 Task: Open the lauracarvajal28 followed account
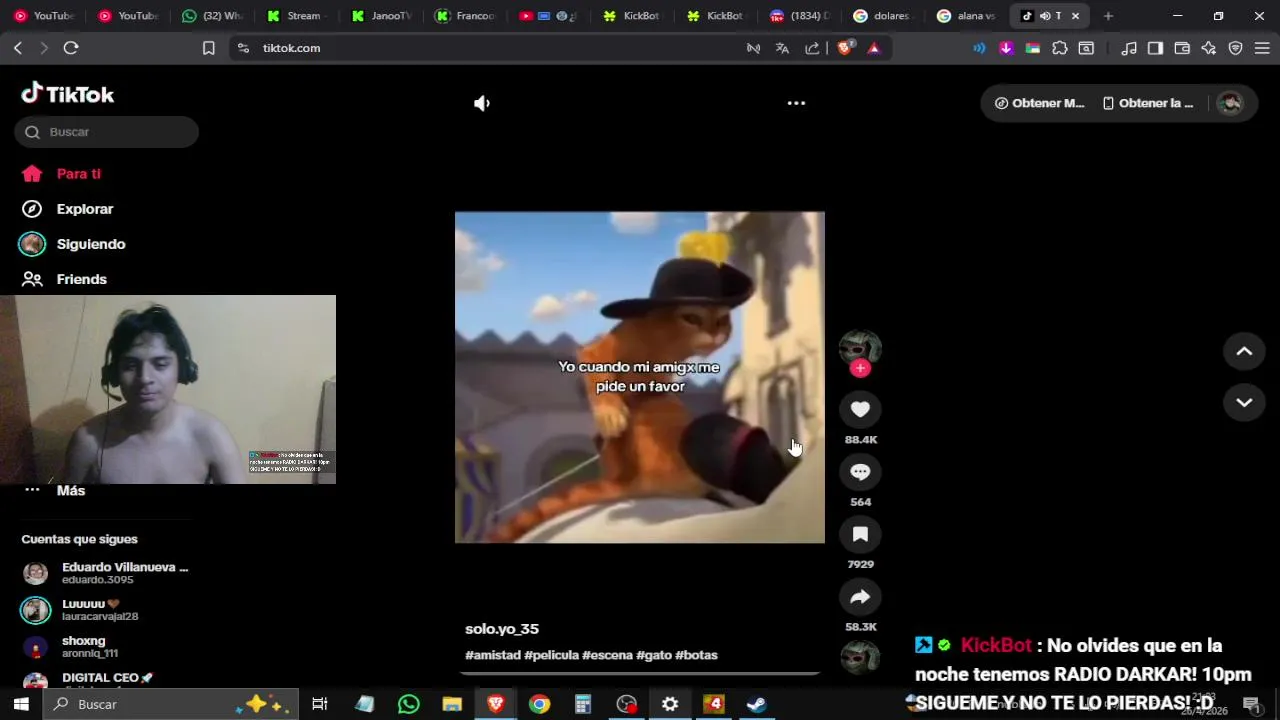(x=100, y=610)
